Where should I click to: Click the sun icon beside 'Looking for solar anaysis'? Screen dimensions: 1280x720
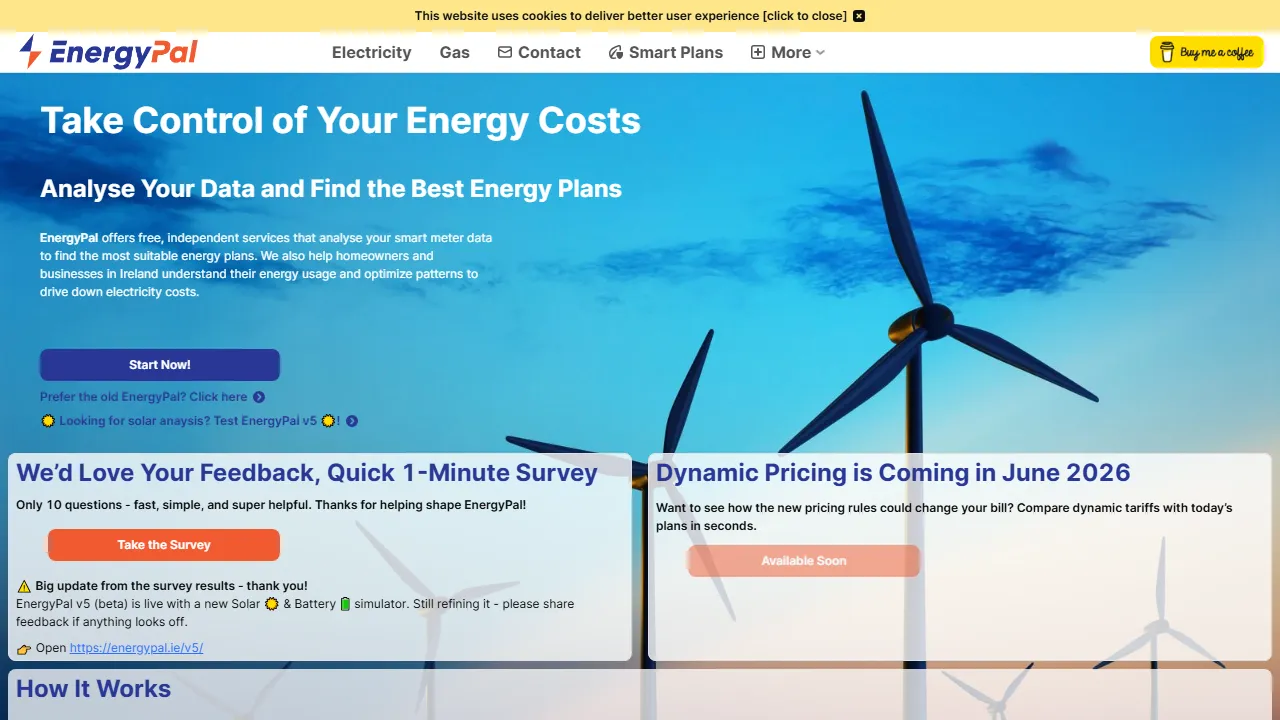tap(48, 420)
